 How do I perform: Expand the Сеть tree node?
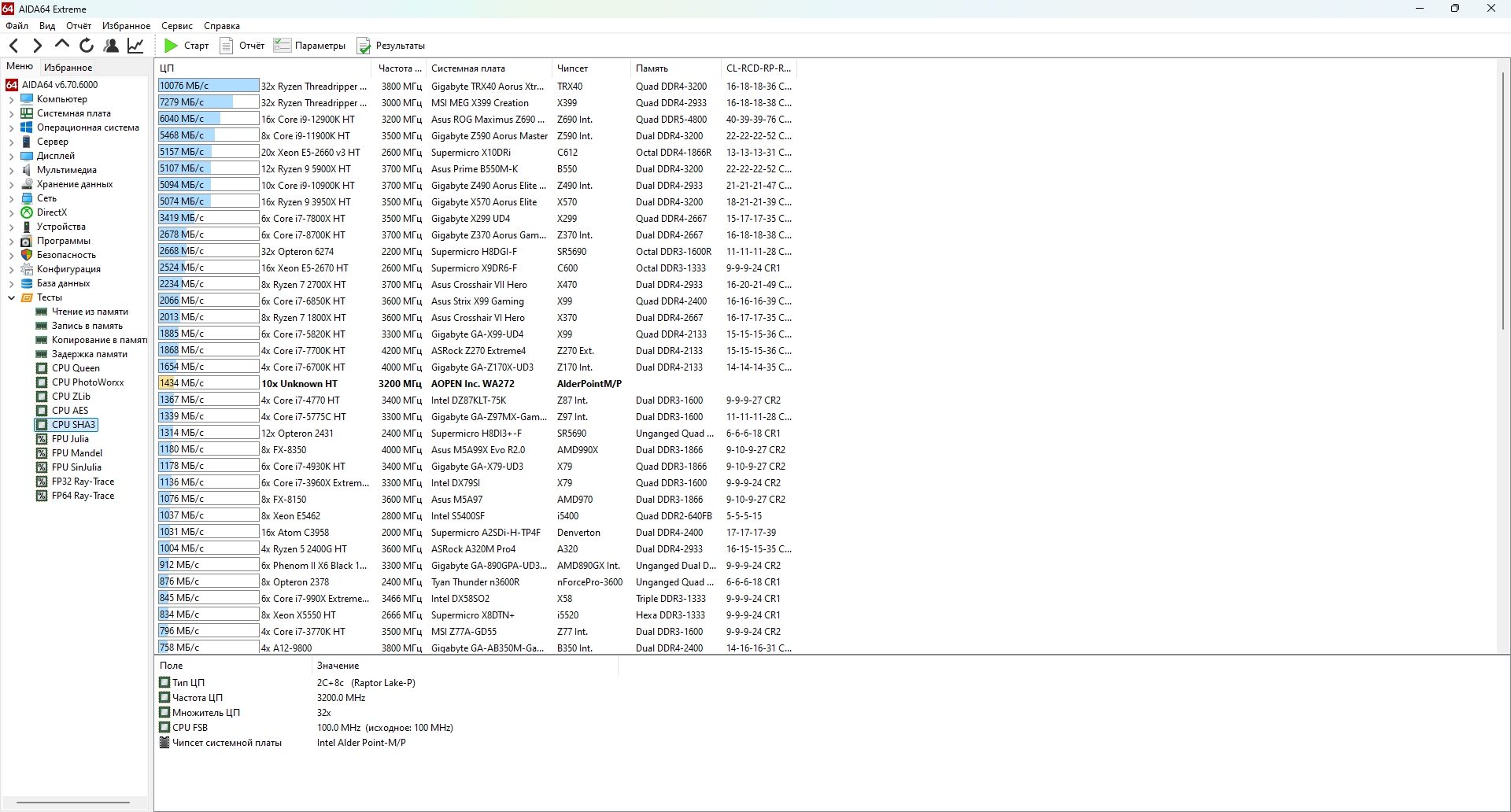pos(11,199)
